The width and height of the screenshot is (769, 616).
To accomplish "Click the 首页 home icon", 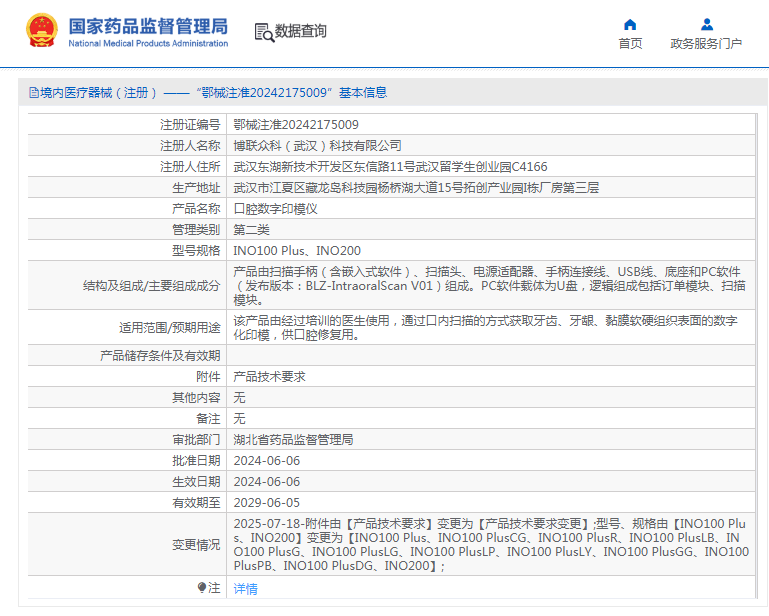I will click(x=630, y=25).
